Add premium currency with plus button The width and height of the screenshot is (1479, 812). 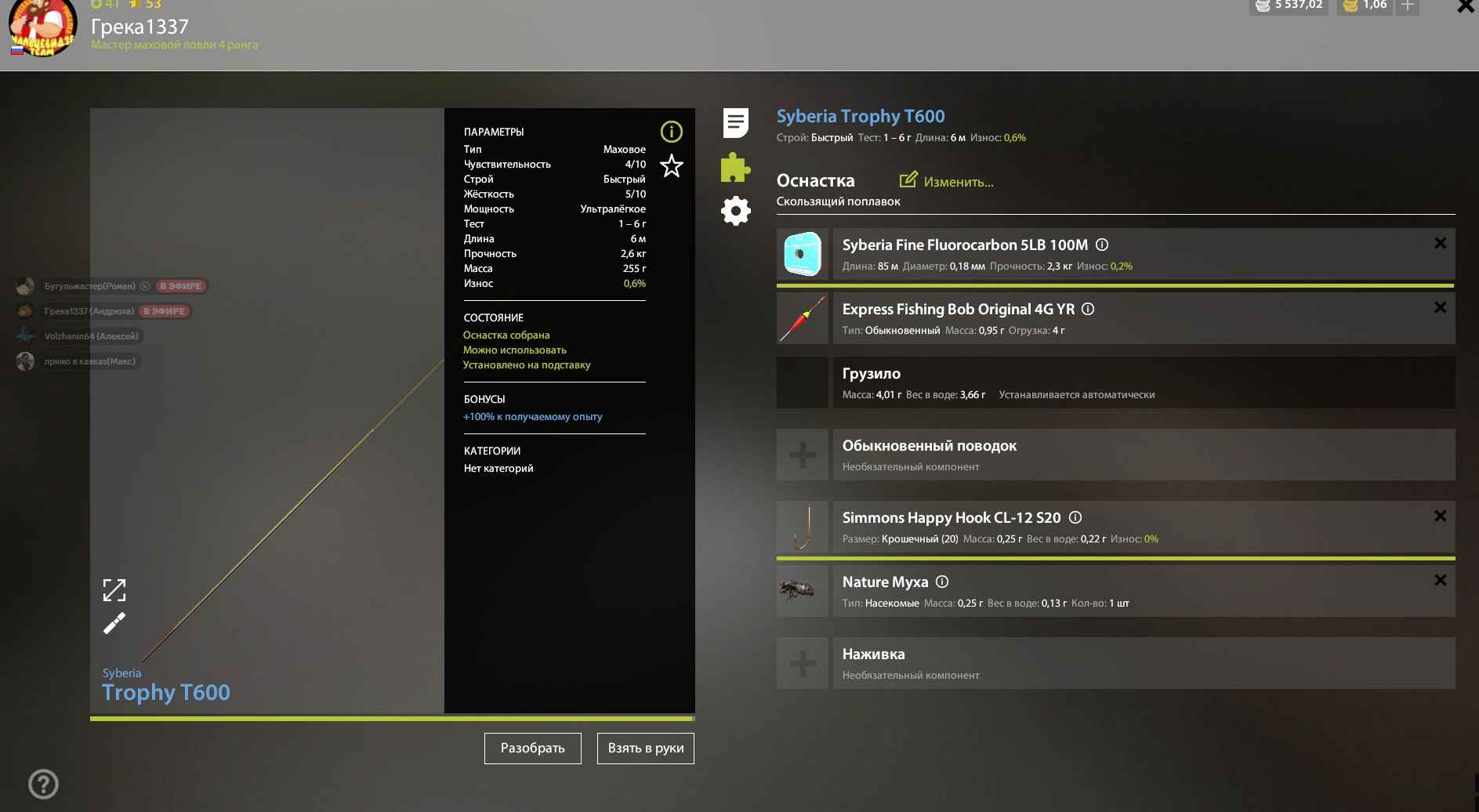coord(1408,6)
